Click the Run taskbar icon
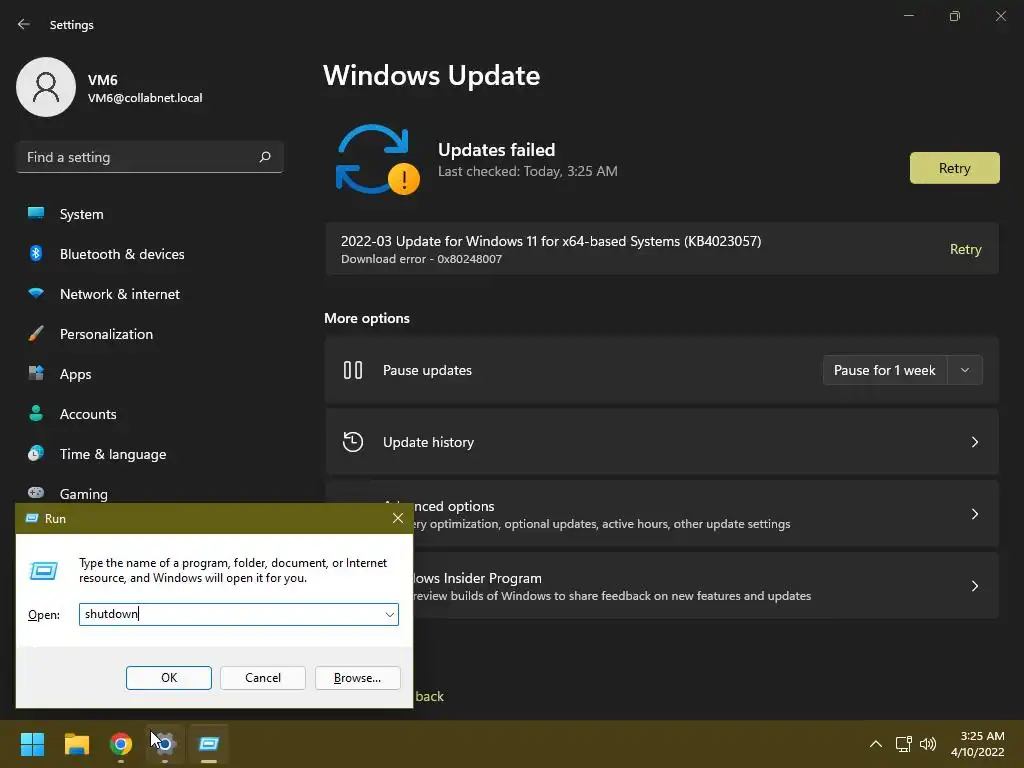Viewport: 1024px width, 768px height. coord(209,744)
